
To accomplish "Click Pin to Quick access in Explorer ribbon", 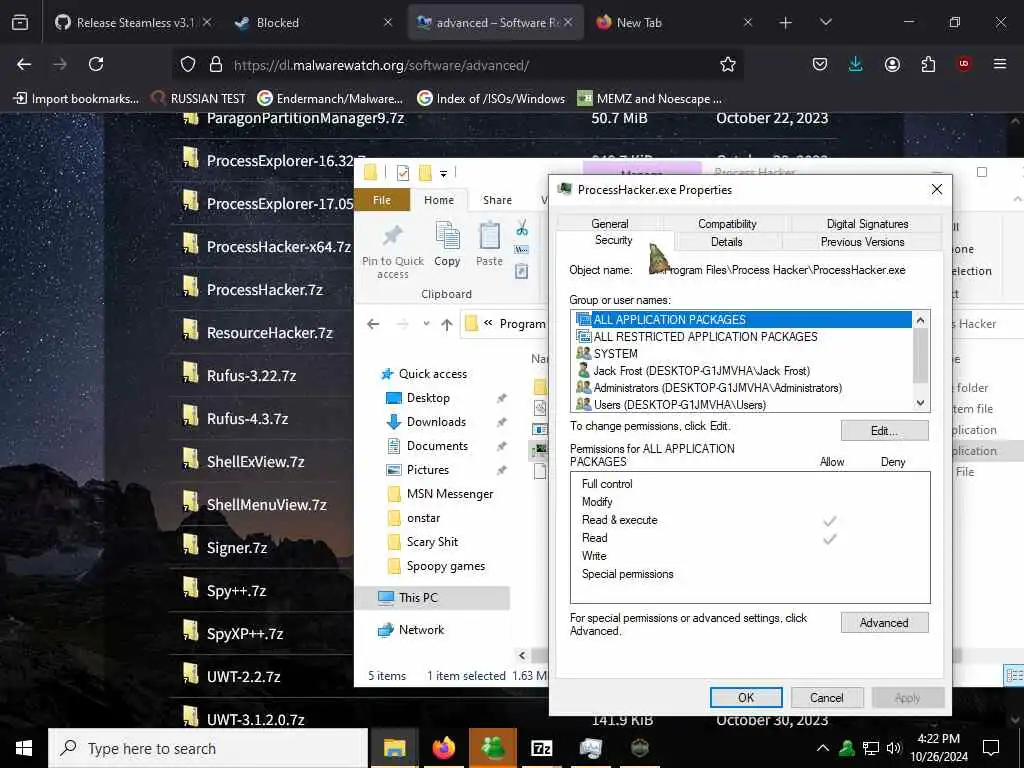I will [393, 252].
